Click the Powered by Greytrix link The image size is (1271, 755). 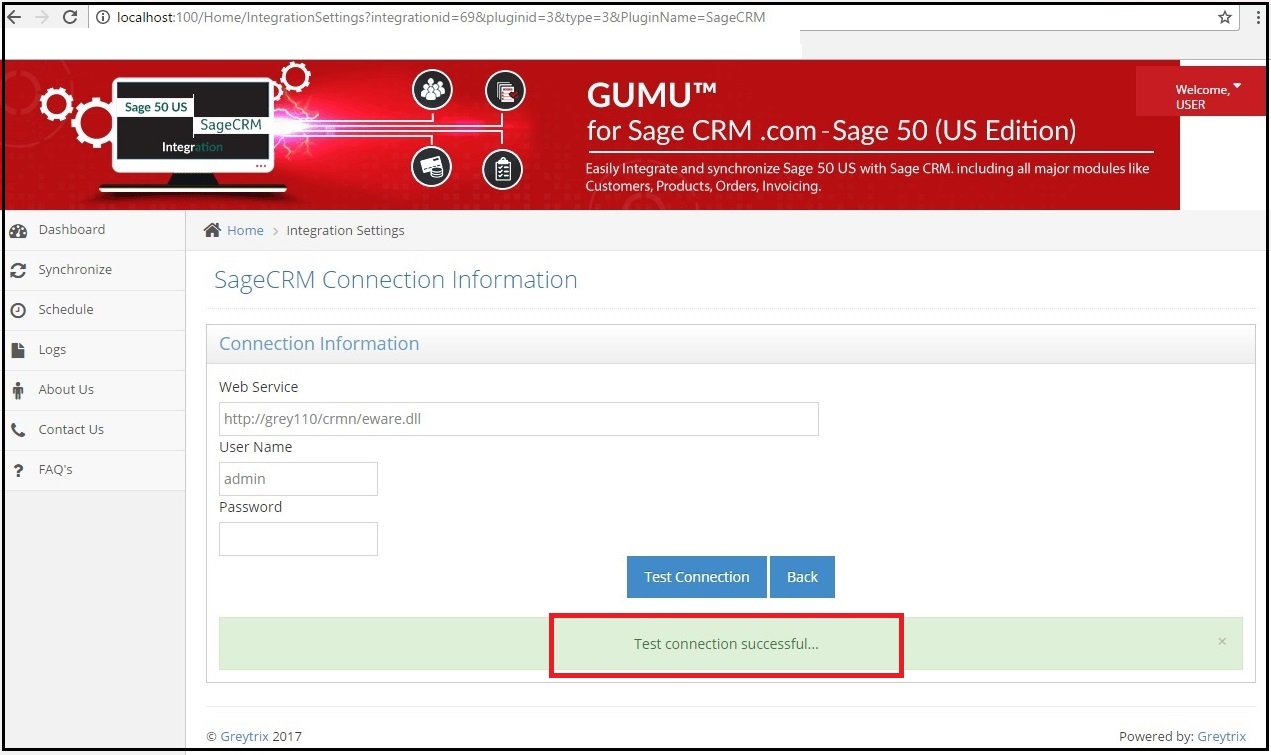(1222, 737)
